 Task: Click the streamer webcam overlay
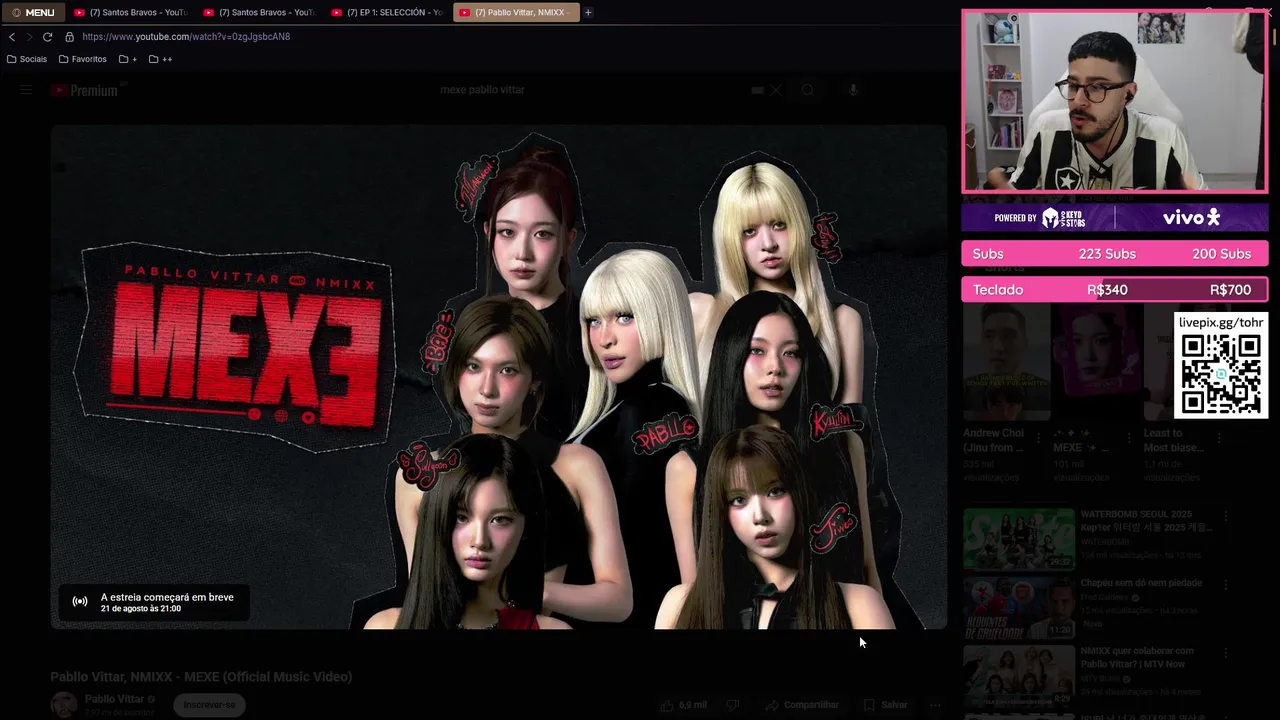[1115, 102]
